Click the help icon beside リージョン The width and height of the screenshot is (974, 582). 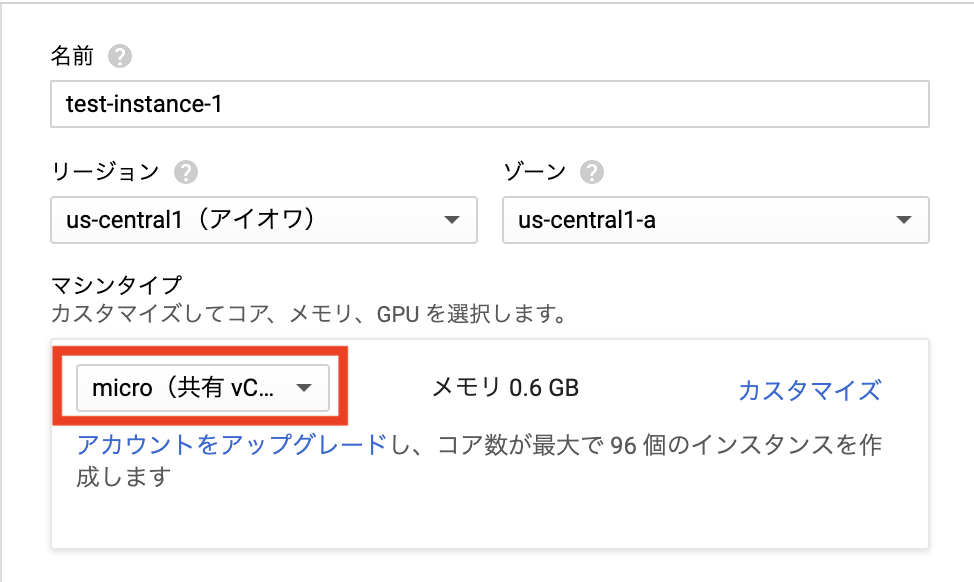point(185,172)
